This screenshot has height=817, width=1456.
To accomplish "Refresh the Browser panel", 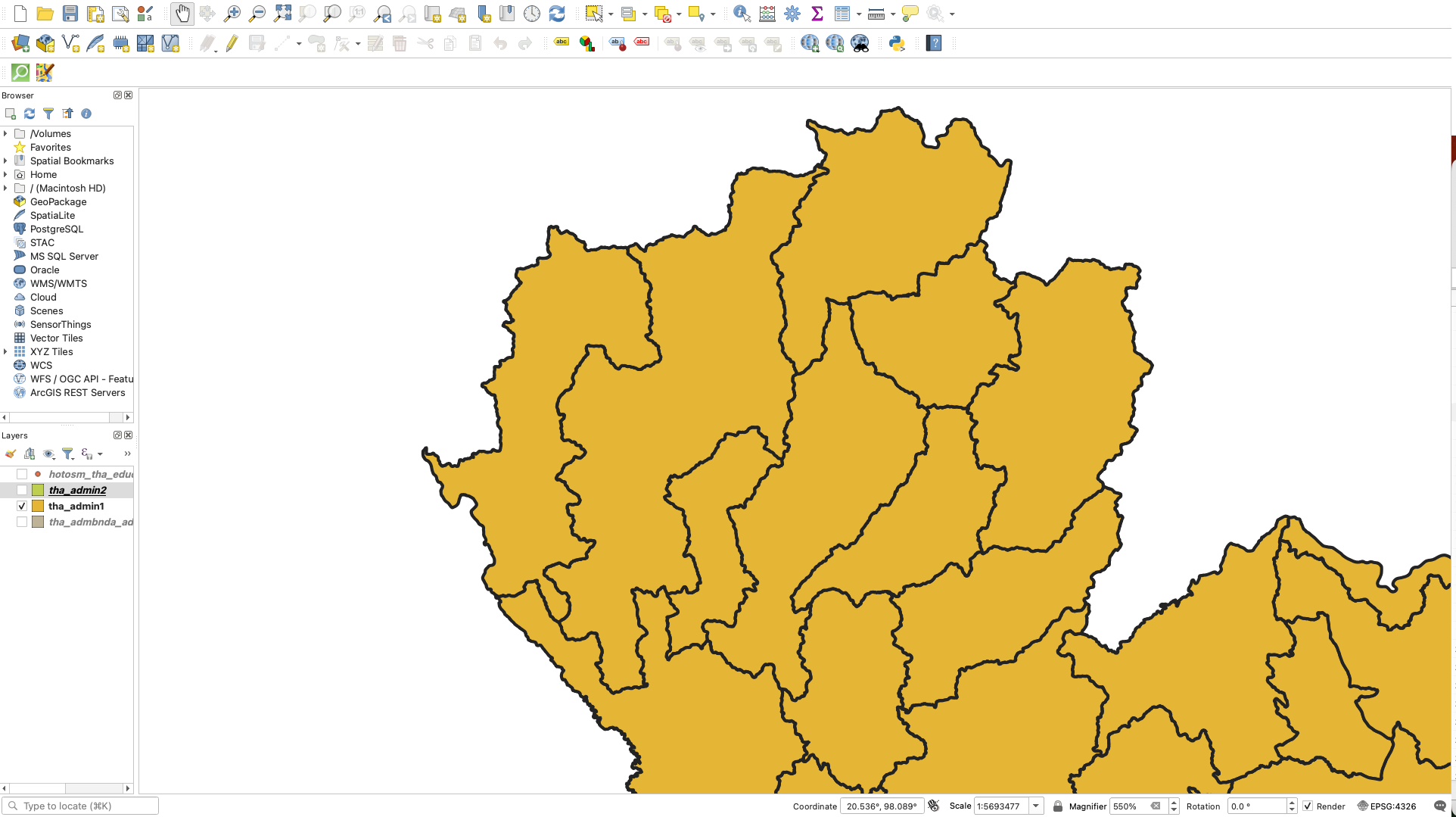I will 30,114.
